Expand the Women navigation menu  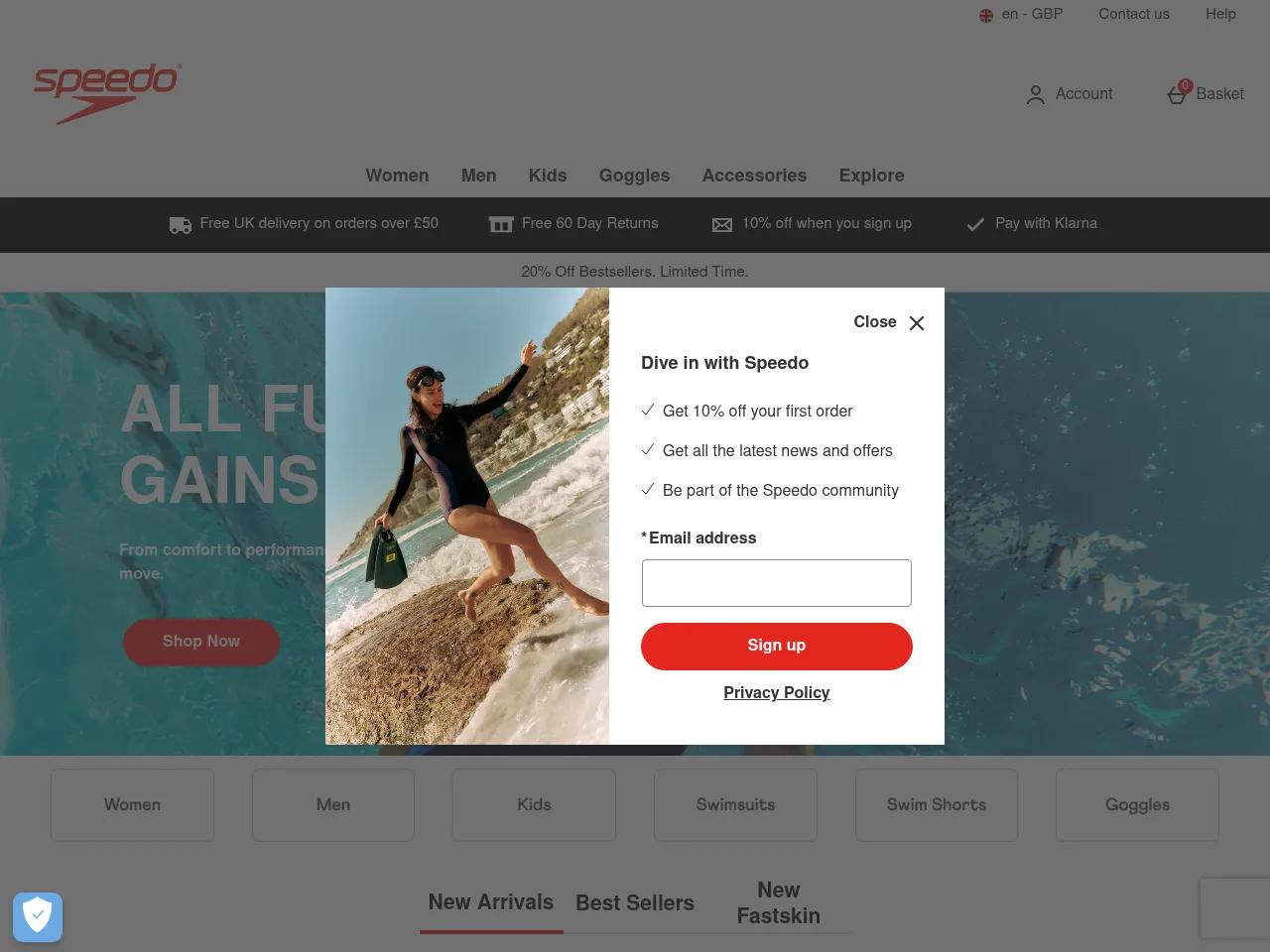pyautogui.click(x=397, y=176)
